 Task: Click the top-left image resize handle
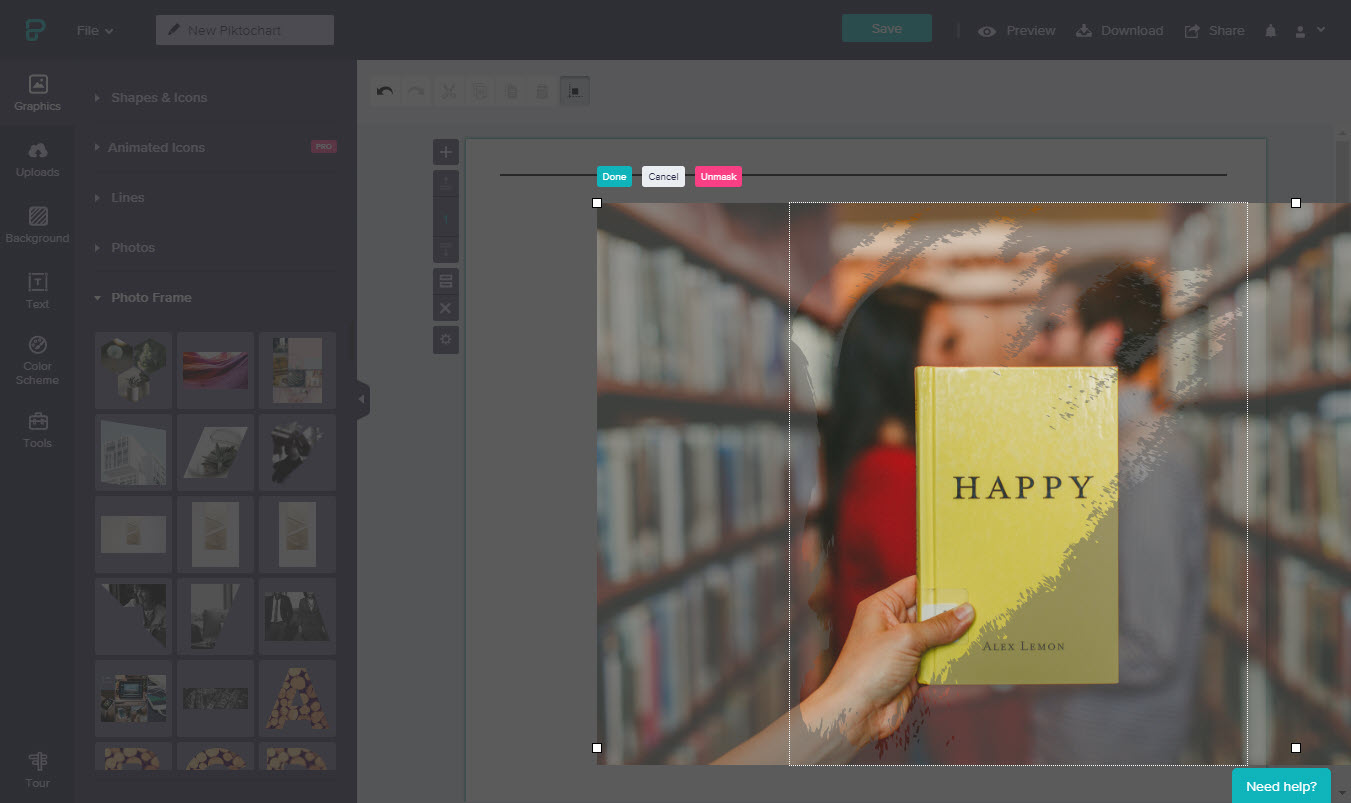click(x=597, y=203)
